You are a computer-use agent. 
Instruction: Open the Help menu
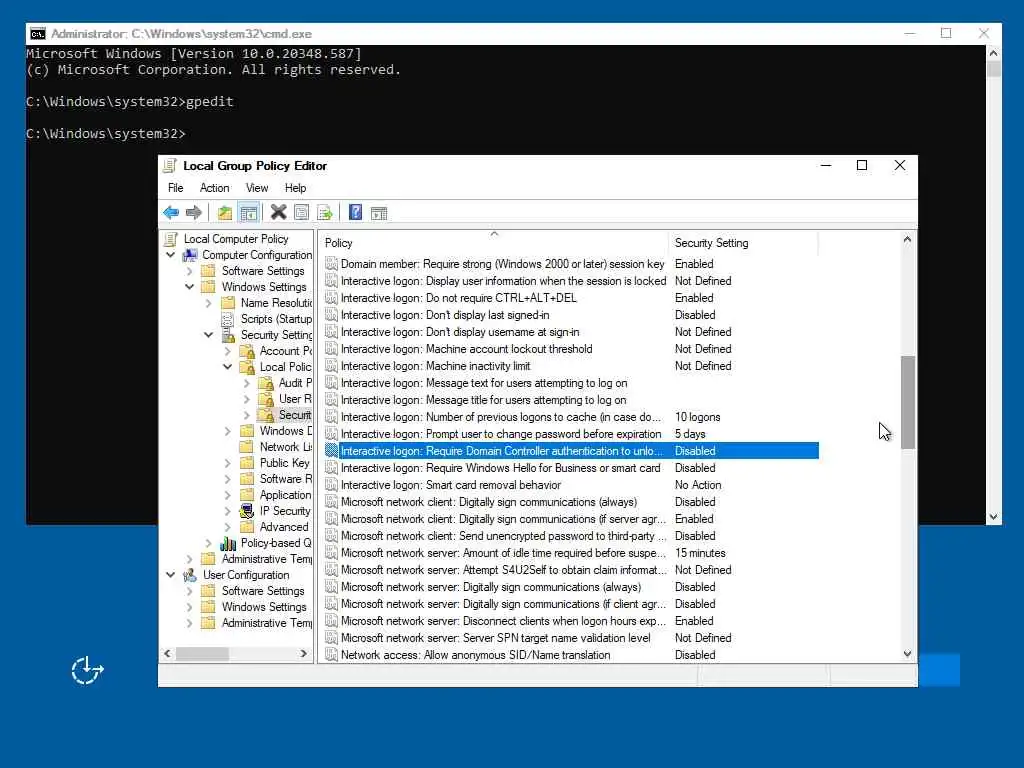click(x=295, y=188)
